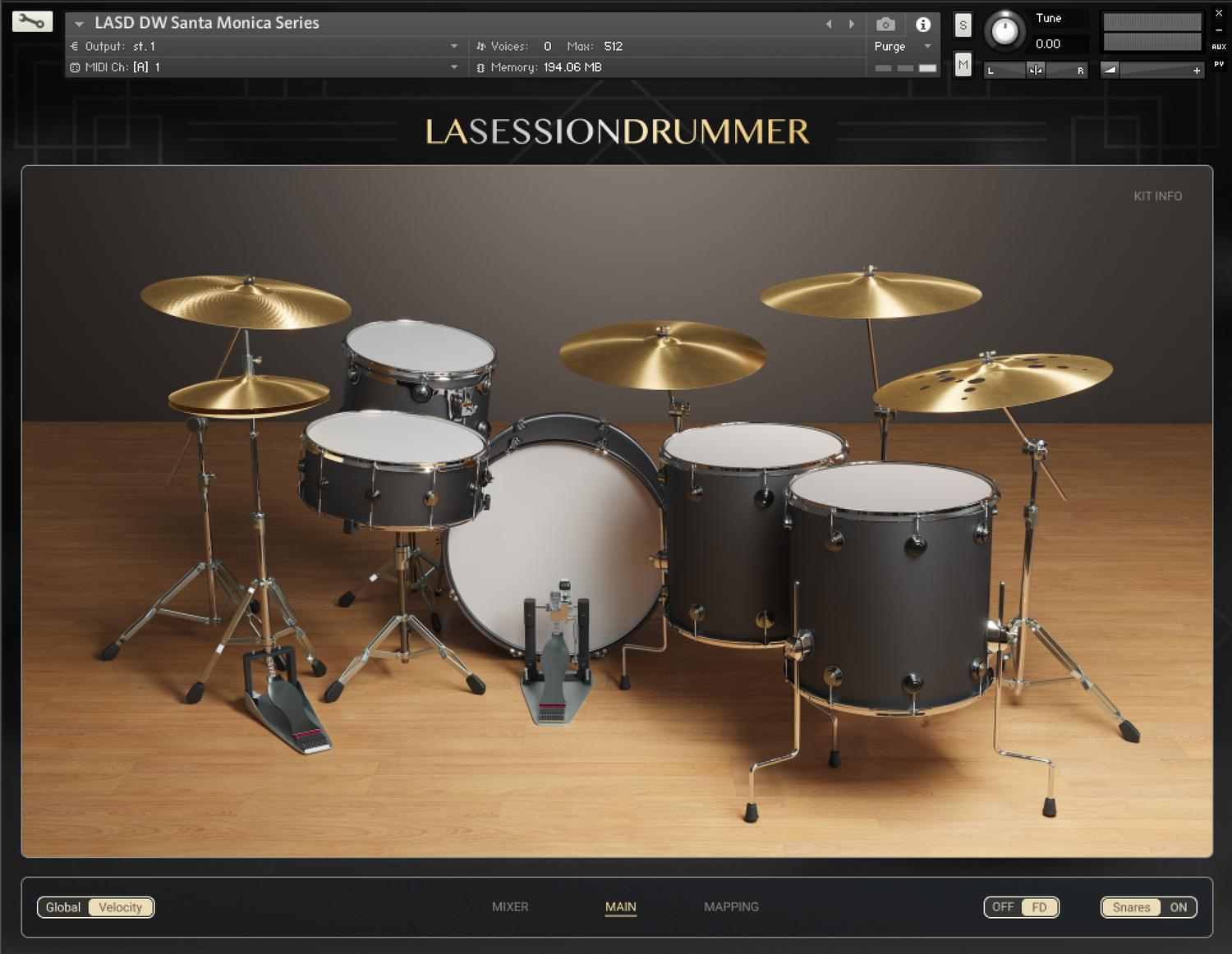Go to previous instrument with left arrow
The width and height of the screenshot is (1232, 954).
(829, 24)
